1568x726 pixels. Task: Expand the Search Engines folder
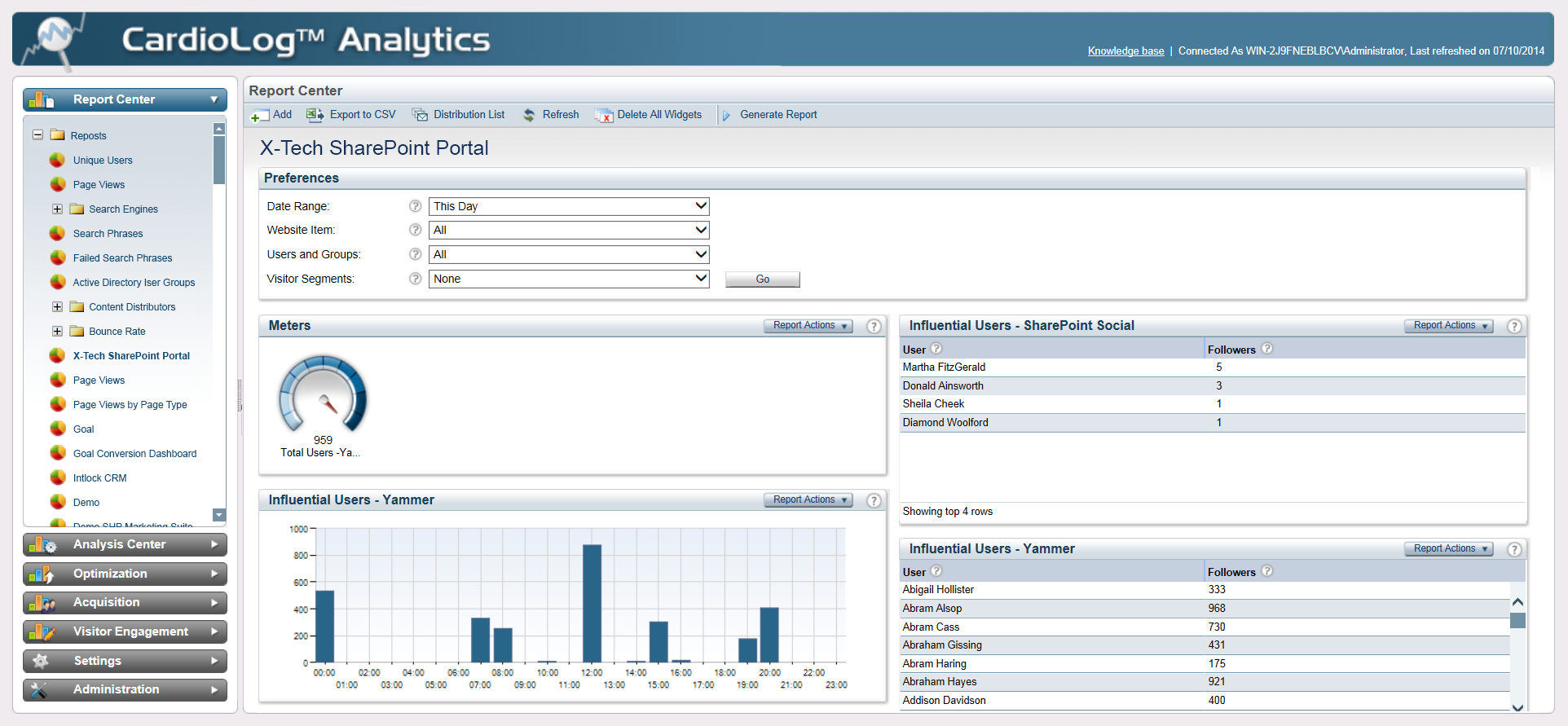pos(57,209)
